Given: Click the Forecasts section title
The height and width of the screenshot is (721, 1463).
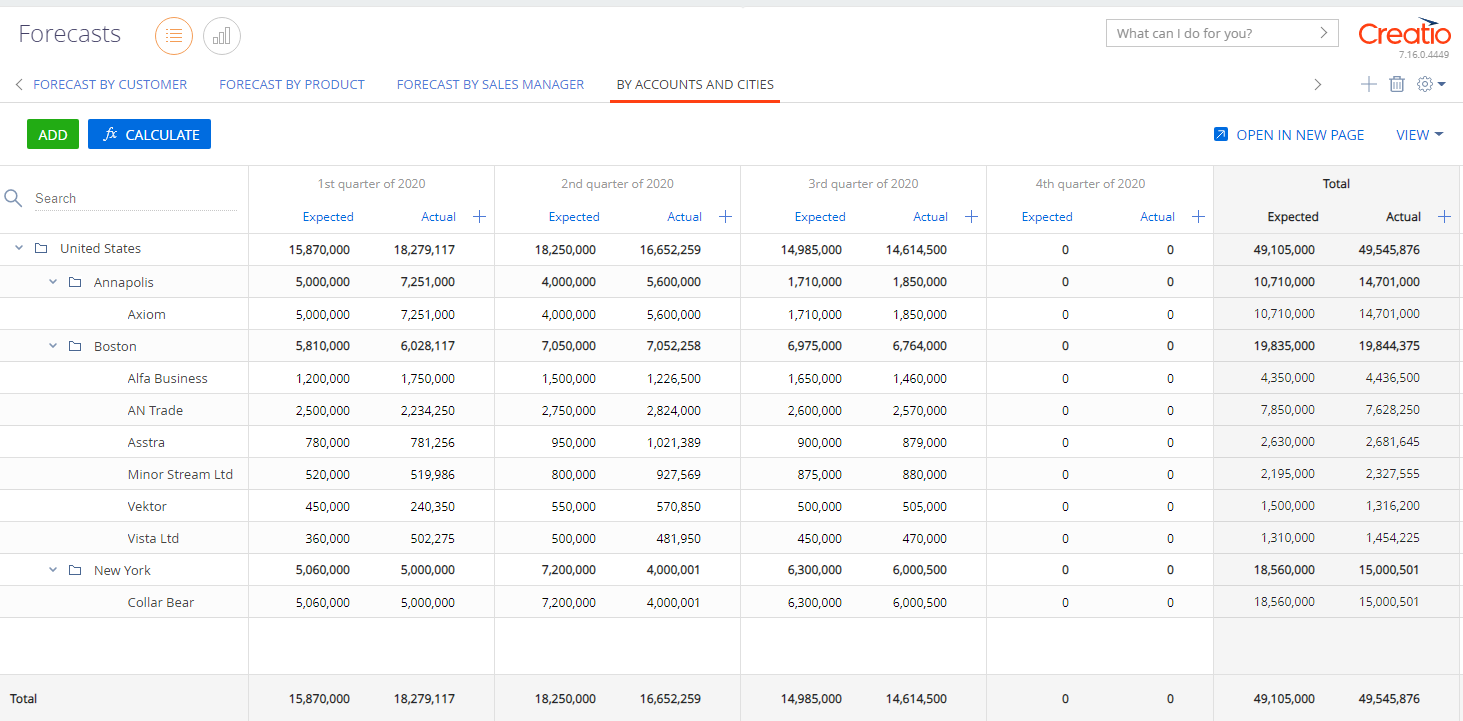Looking at the screenshot, I should coord(70,34).
